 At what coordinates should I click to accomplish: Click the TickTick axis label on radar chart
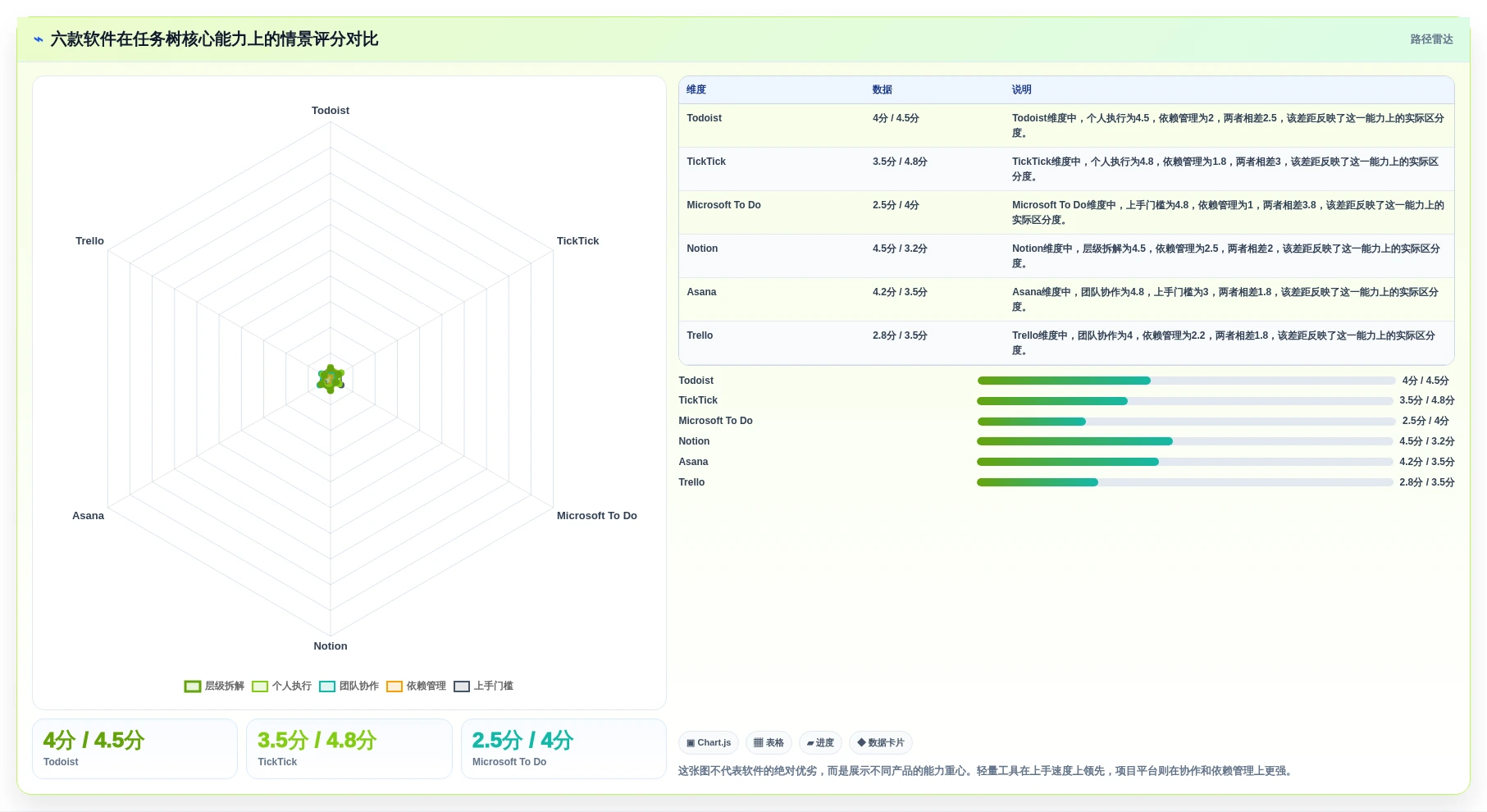click(578, 241)
